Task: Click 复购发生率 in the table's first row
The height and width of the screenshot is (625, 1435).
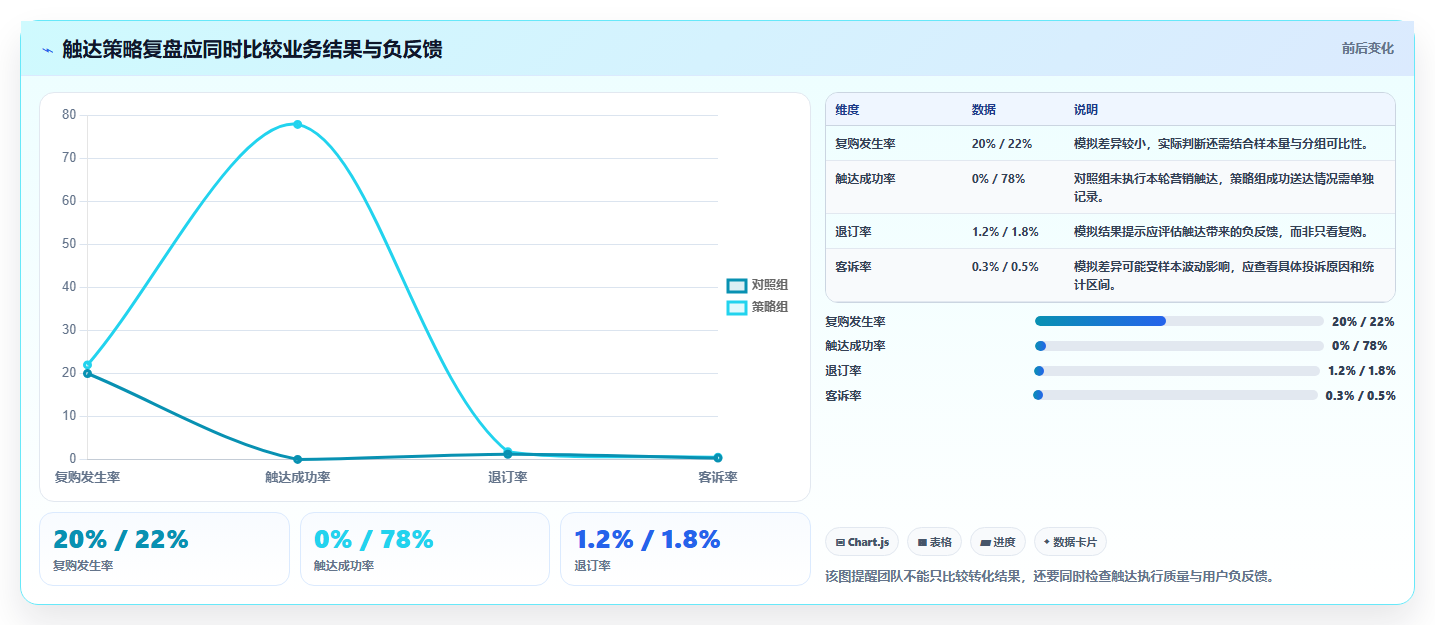Action: (865, 144)
